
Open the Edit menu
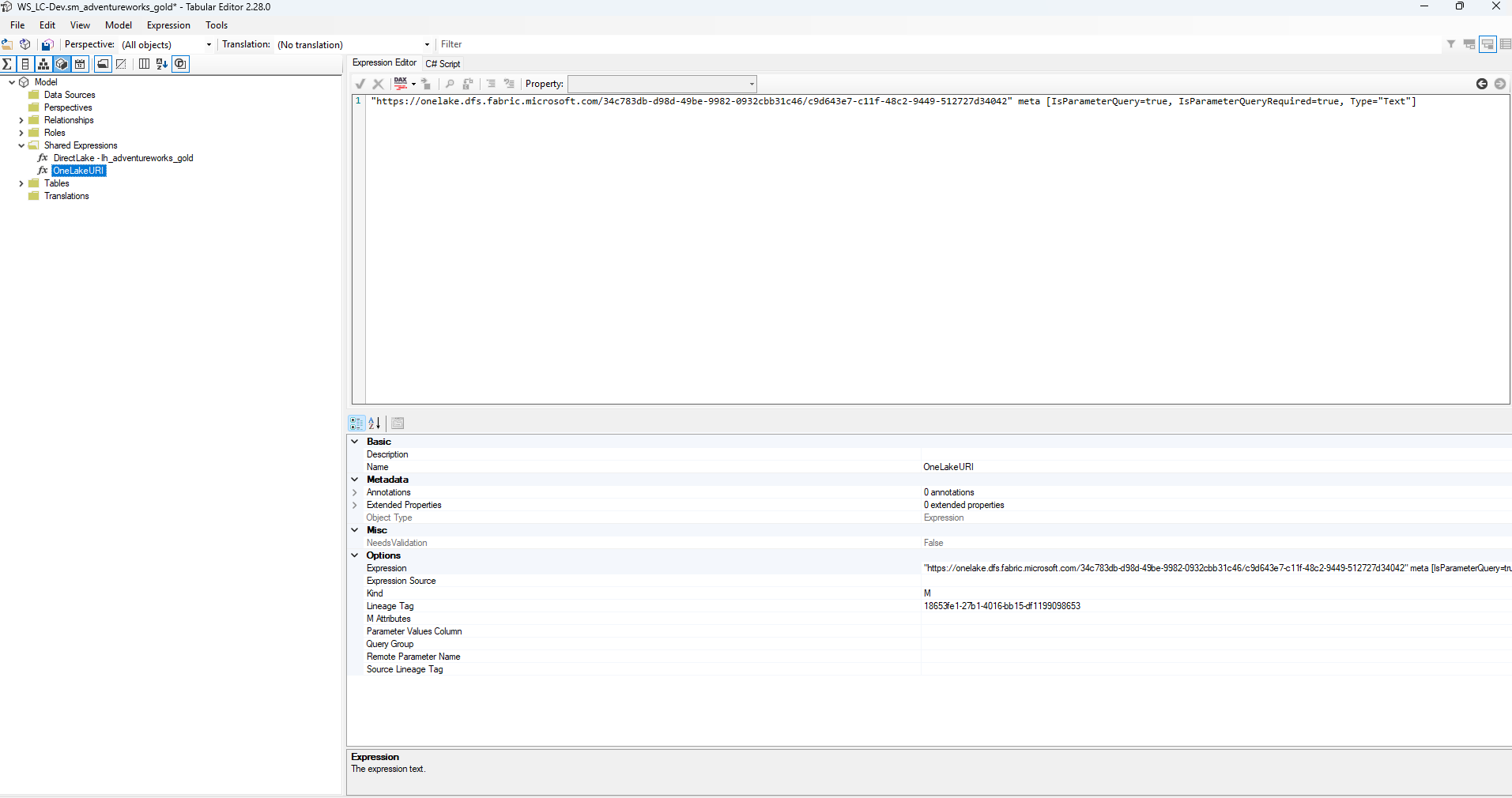pyautogui.click(x=47, y=25)
